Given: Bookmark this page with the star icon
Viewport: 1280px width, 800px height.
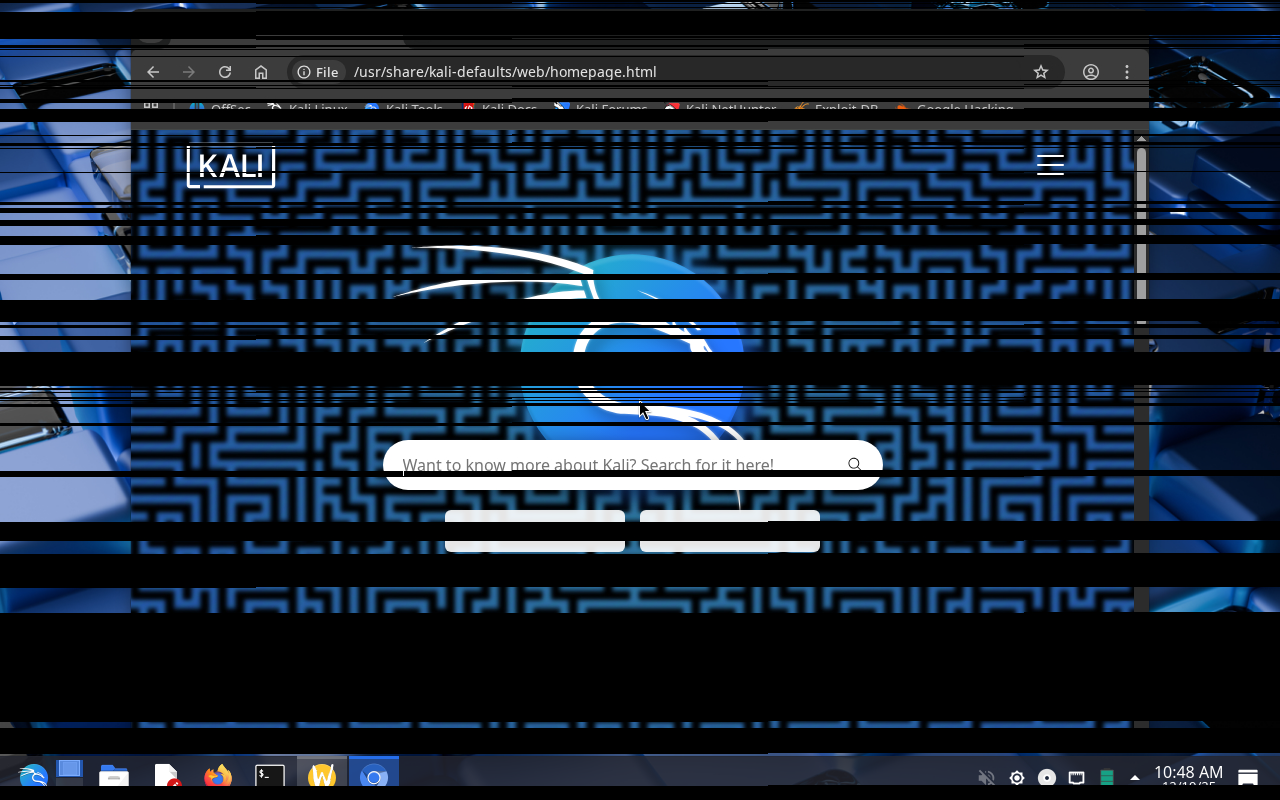Looking at the screenshot, I should 1041,72.
